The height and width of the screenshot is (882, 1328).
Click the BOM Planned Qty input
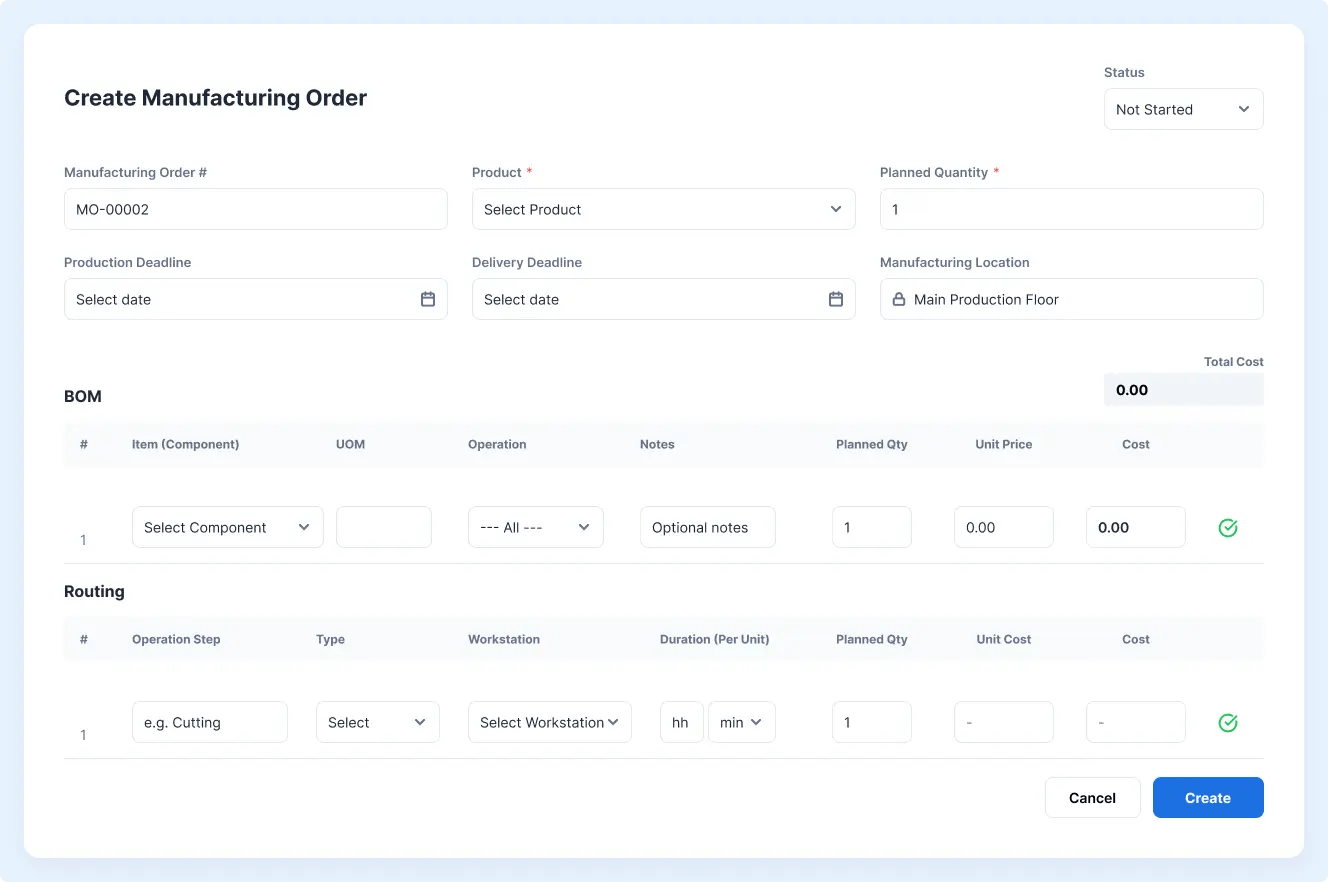tap(872, 527)
